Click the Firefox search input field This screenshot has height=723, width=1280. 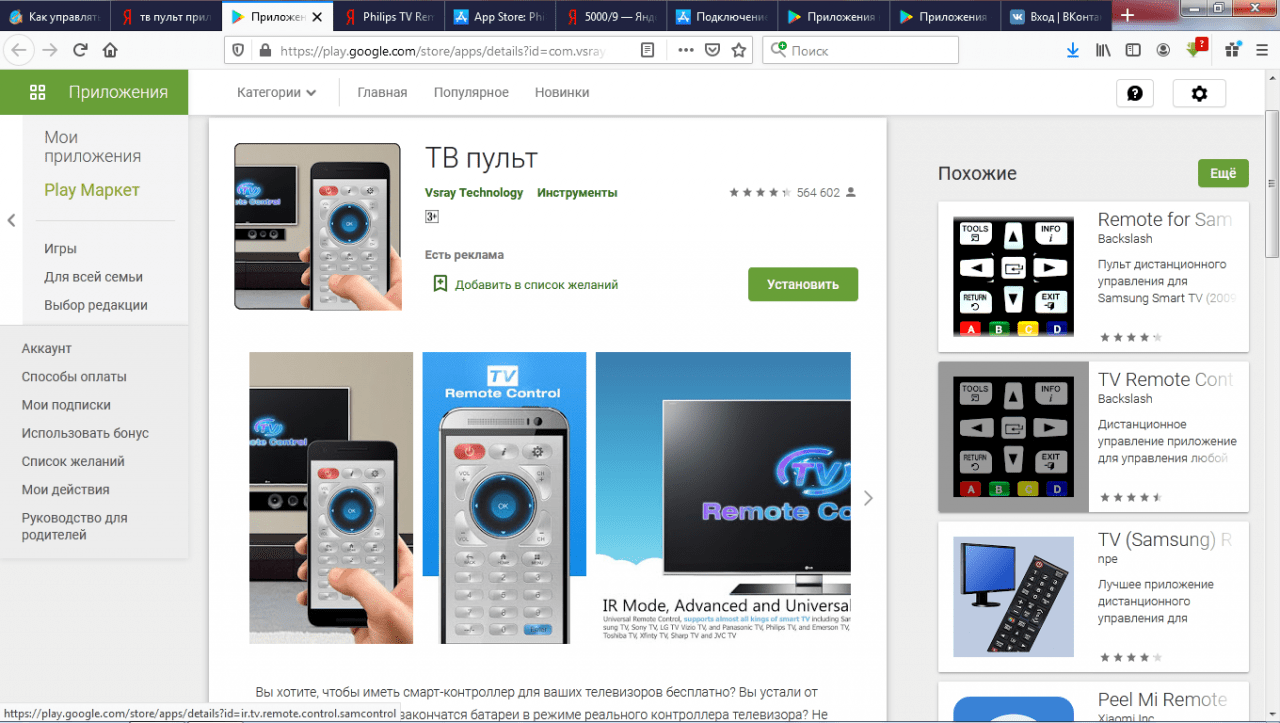870,50
